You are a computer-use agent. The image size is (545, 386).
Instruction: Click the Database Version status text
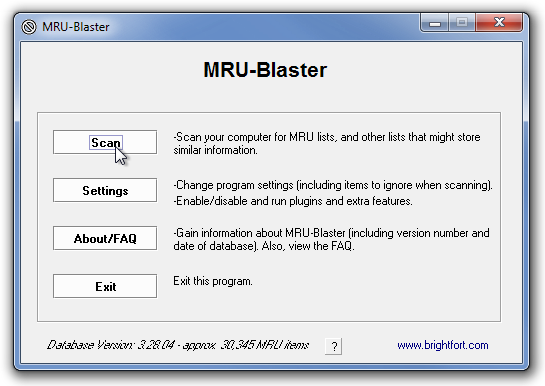(x=178, y=345)
